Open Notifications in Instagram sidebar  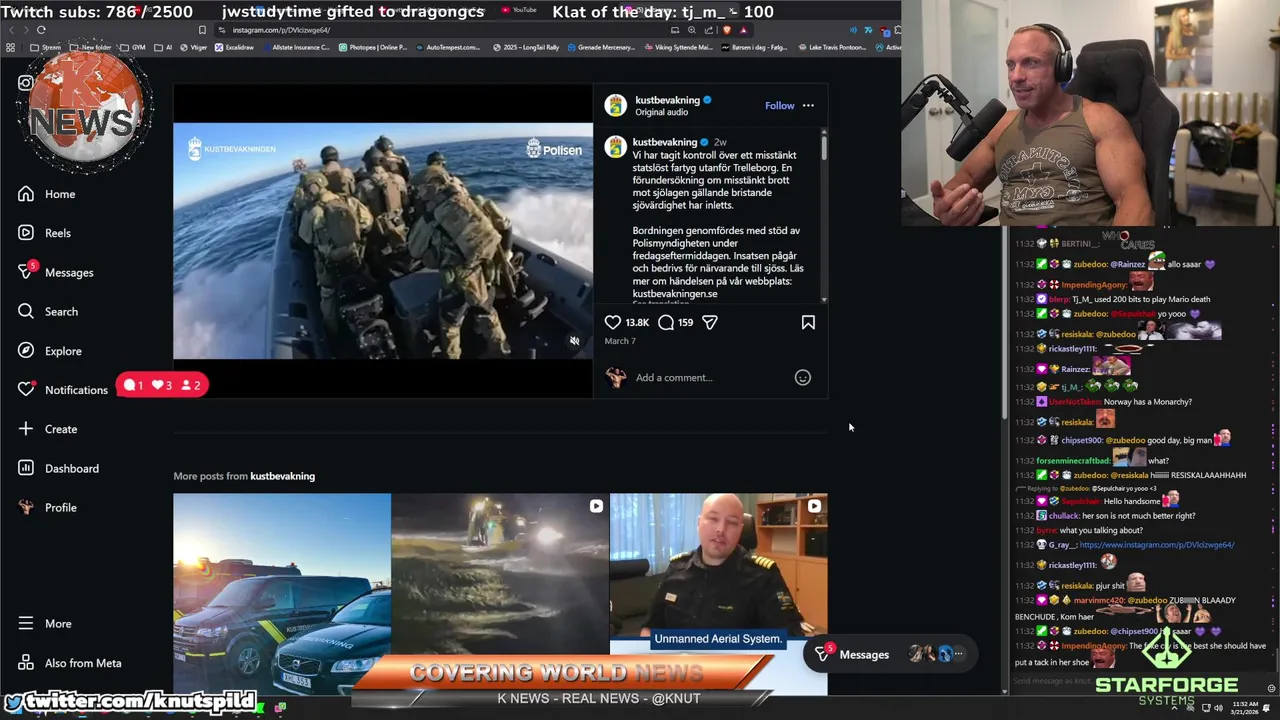point(63,390)
